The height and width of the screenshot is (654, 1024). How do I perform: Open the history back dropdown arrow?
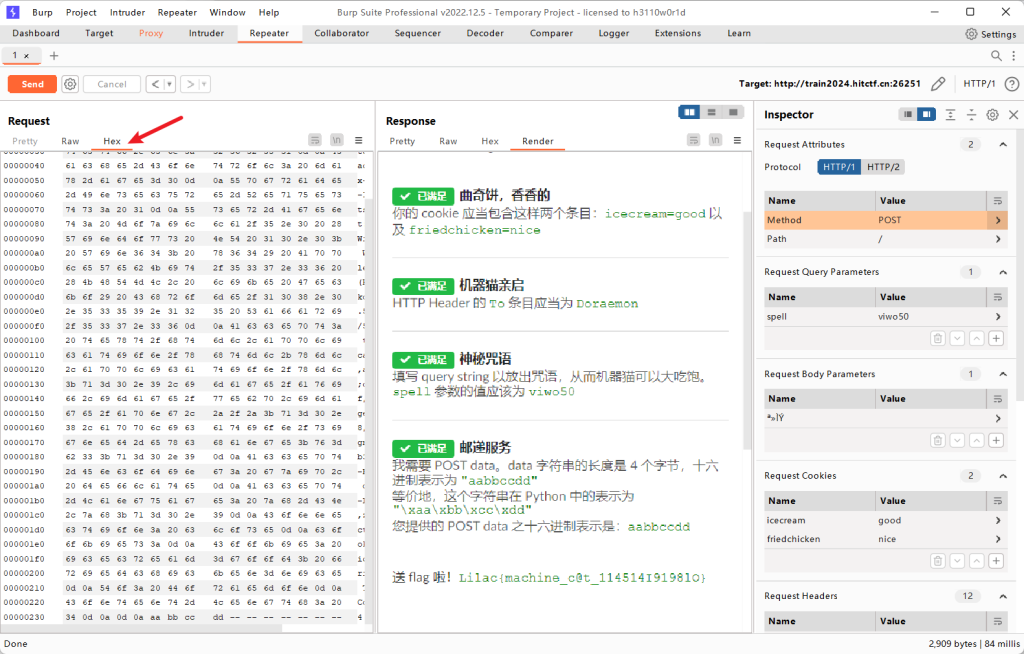tap(169, 84)
